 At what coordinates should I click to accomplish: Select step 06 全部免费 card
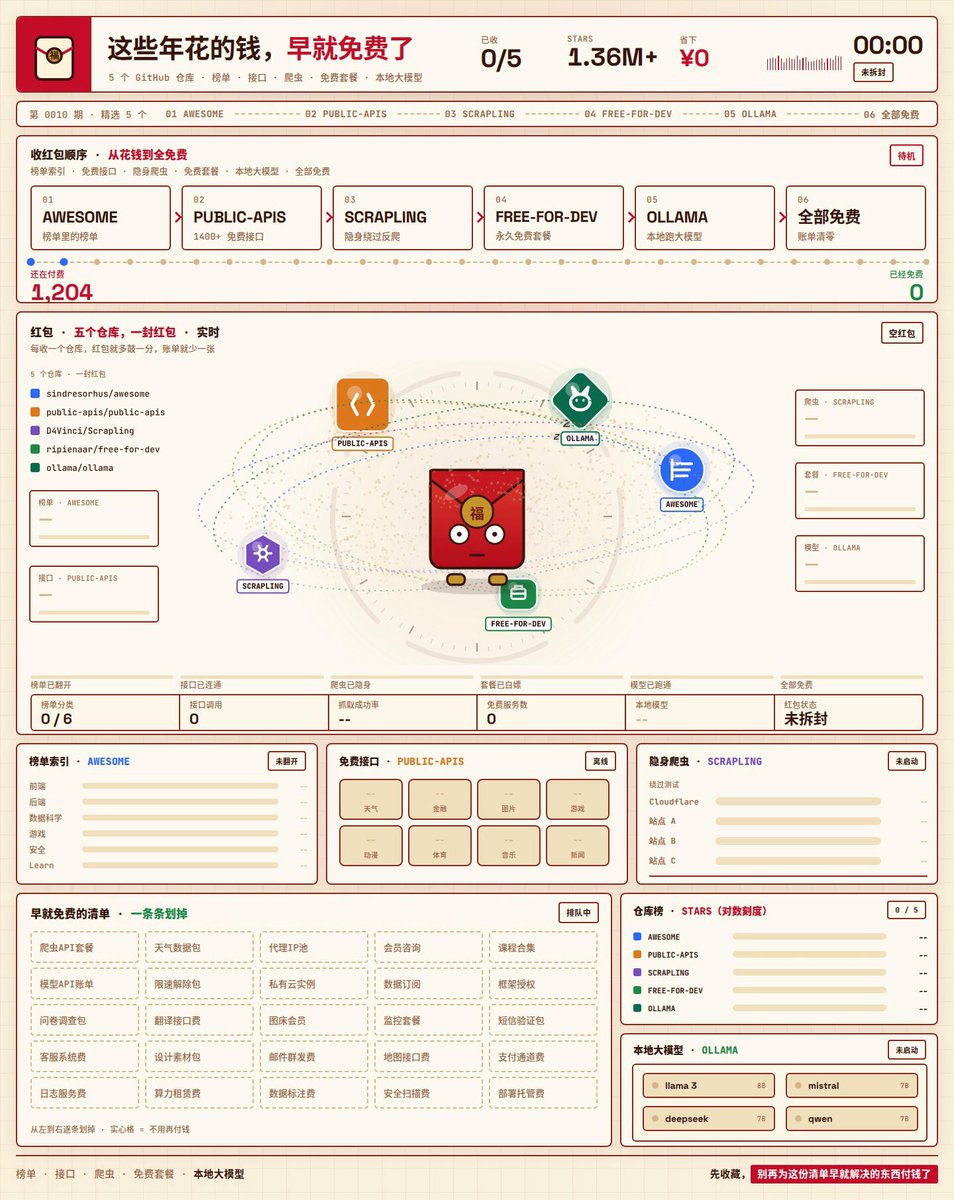pyautogui.click(x=856, y=218)
